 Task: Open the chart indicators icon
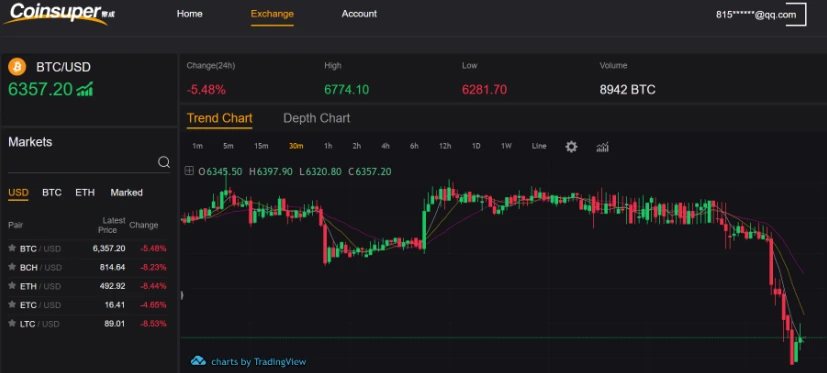coord(602,147)
